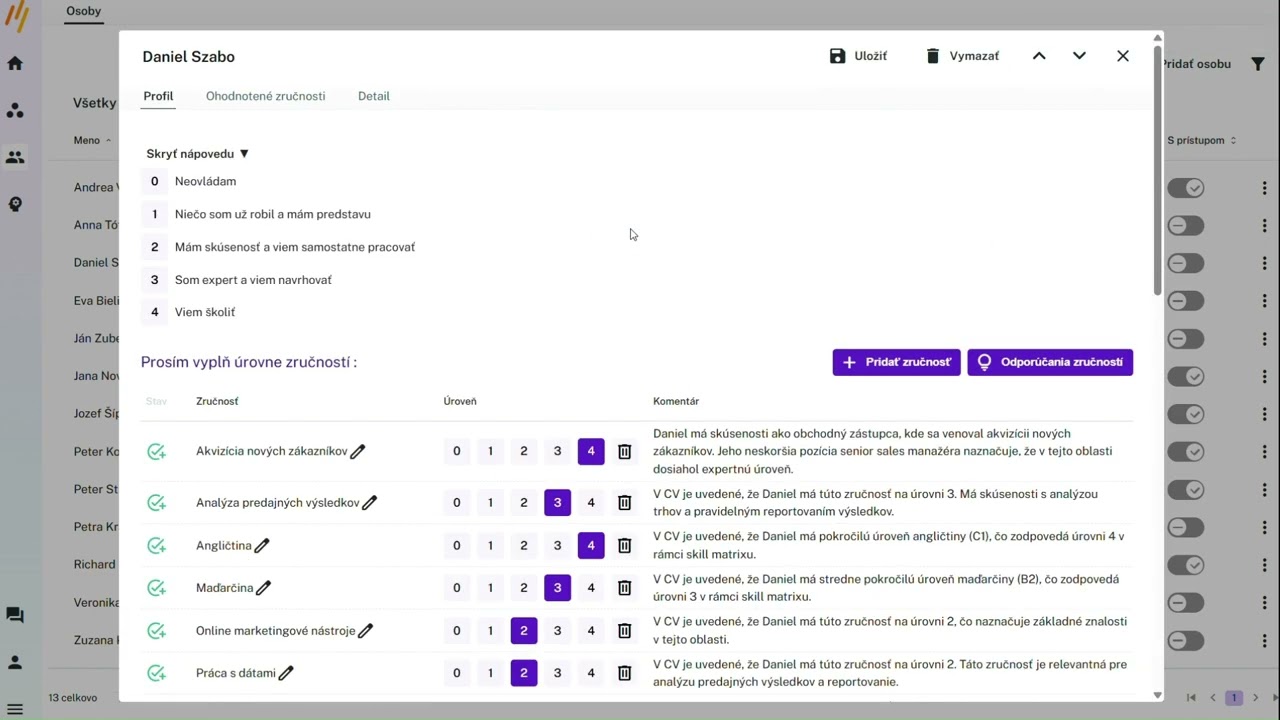
Task: Open the lightbulb head icon in sidebar
Action: (15, 204)
